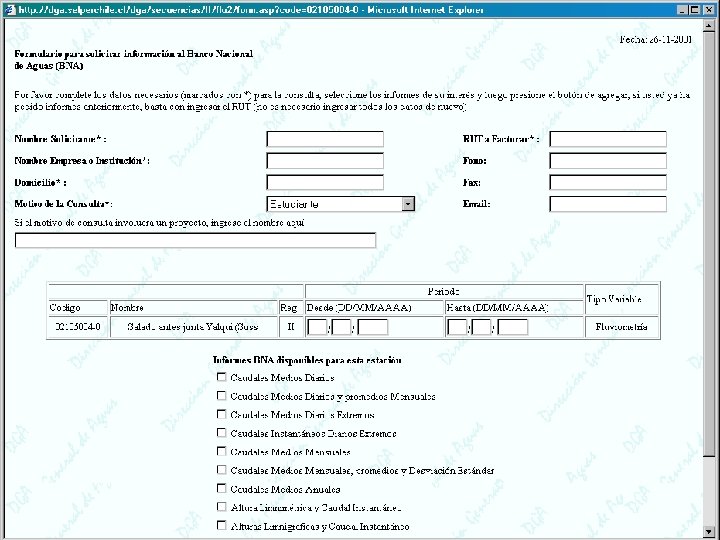Click the Fluviometría variable type cell
Screen dimensions: 720x540
click(x=622, y=327)
